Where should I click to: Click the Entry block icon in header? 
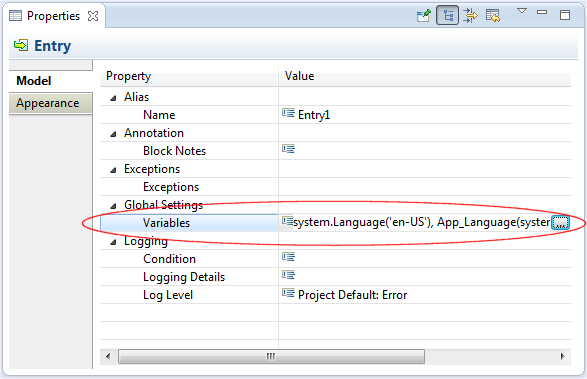(x=21, y=45)
